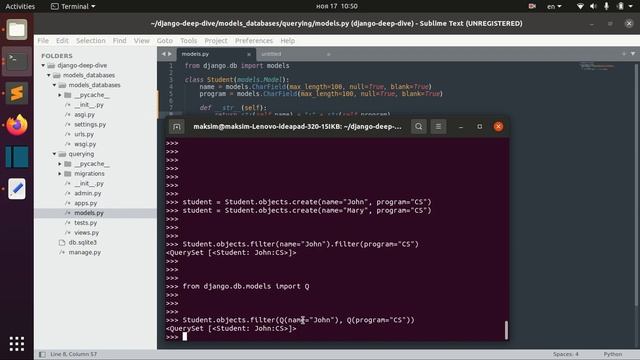The image size is (640, 360).
Task: Click the microphone indicator in the top bar
Action: pos(607,6)
